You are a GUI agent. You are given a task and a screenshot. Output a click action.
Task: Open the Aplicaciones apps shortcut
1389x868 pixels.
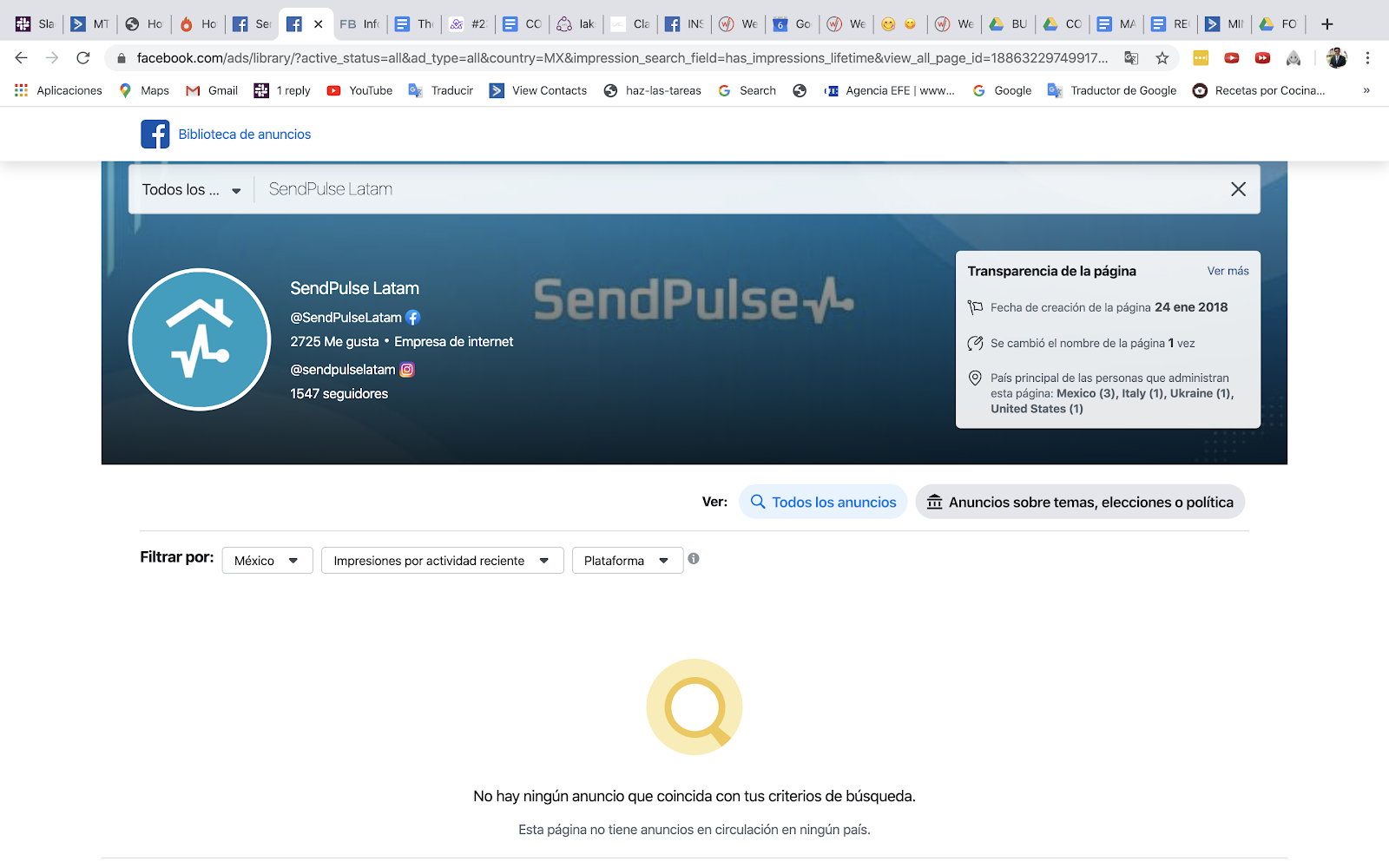click(58, 90)
